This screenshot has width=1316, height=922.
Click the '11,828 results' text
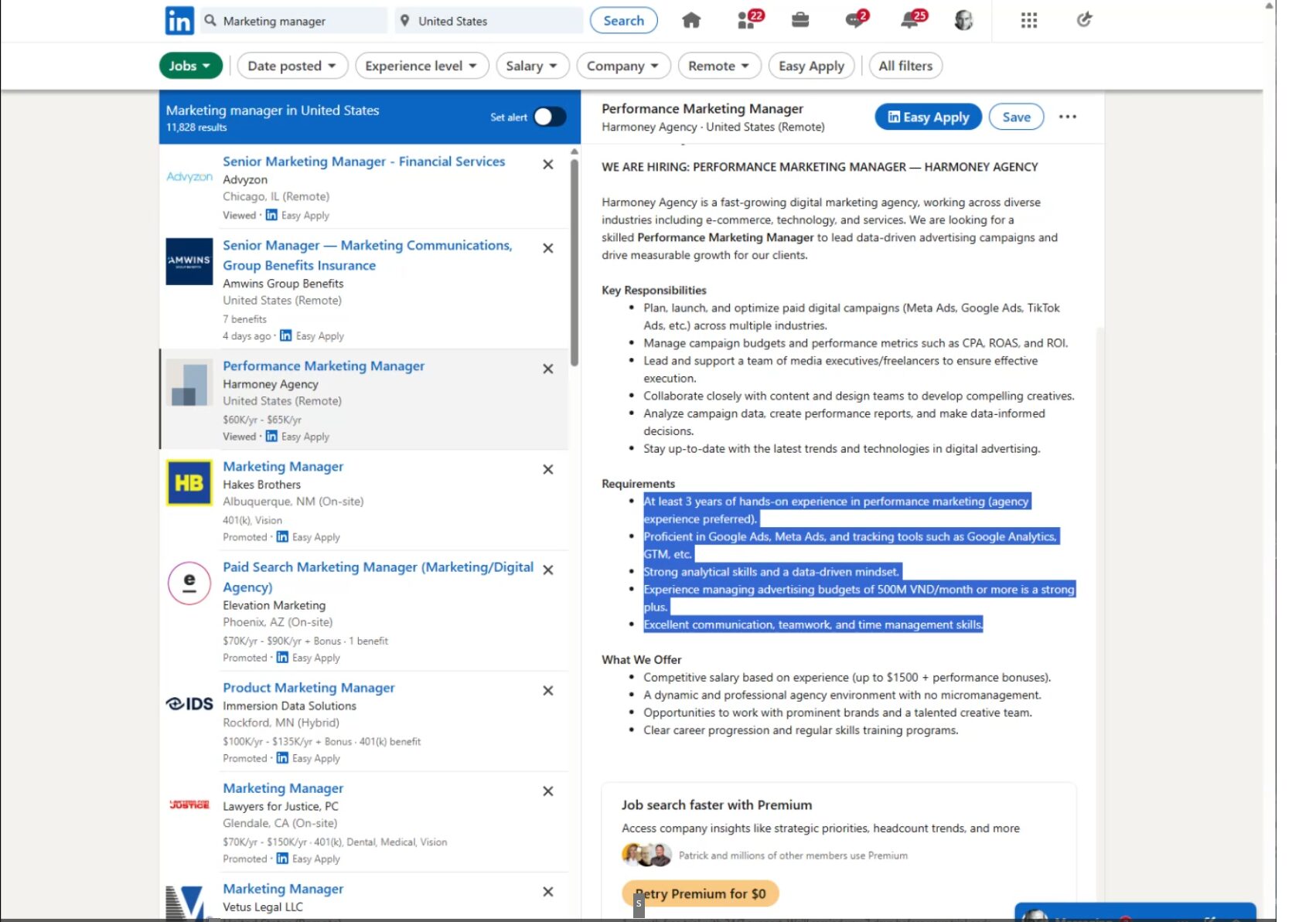[196, 128]
